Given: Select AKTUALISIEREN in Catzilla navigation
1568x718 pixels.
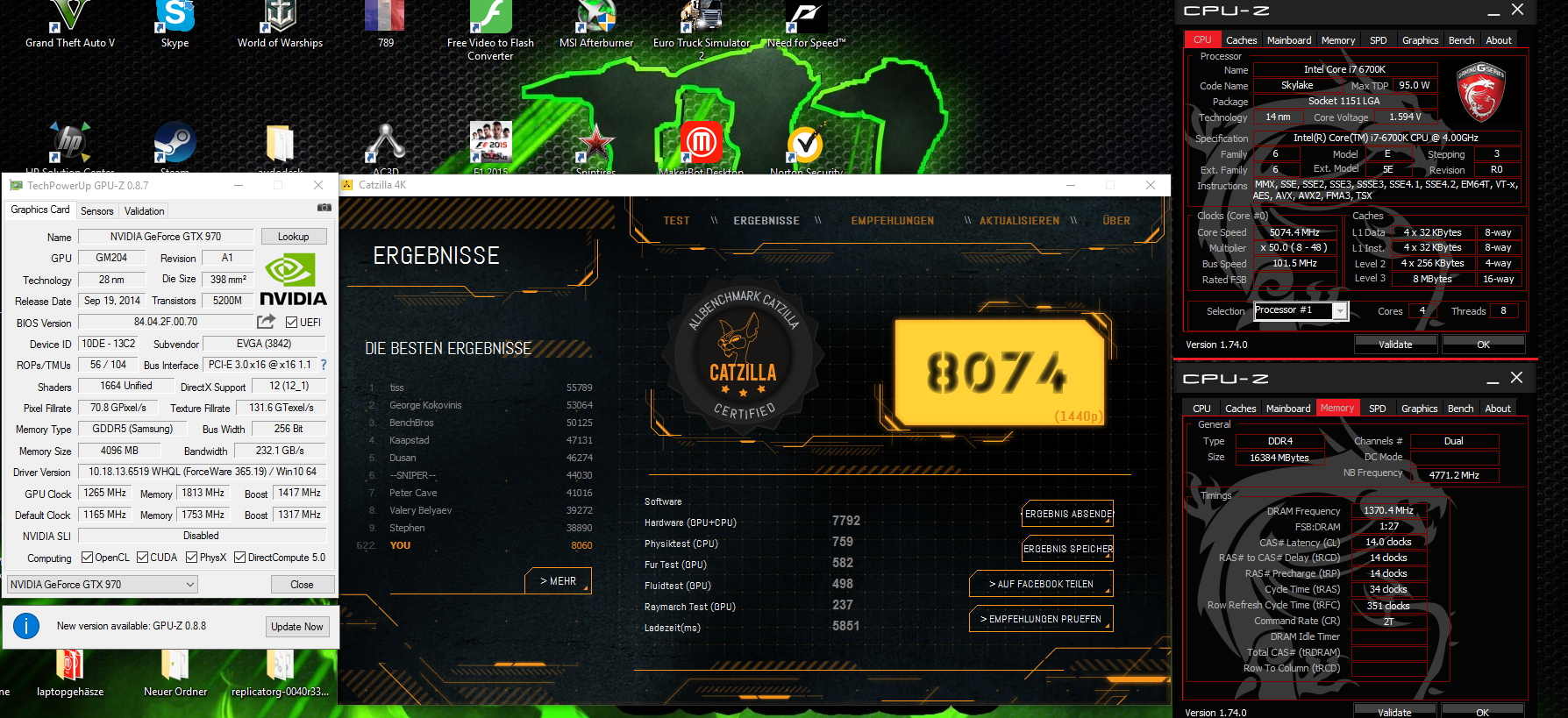Looking at the screenshot, I should click(1019, 221).
